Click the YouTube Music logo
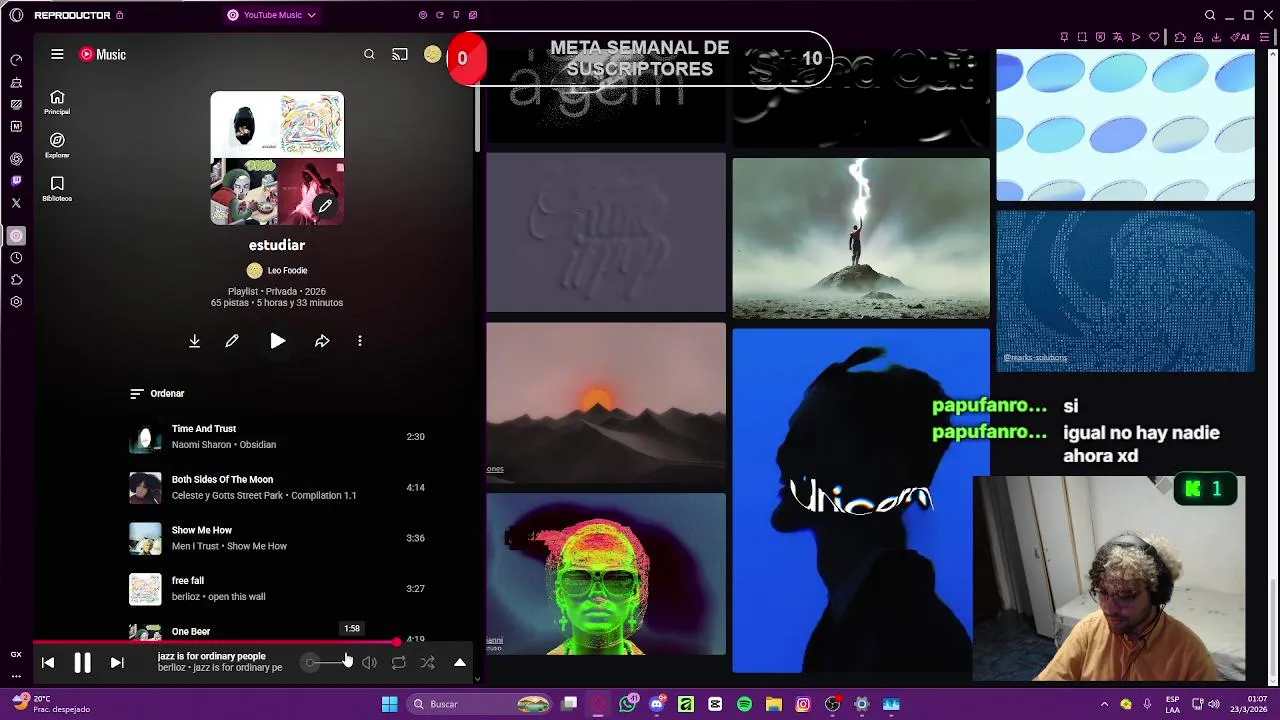Screen dimensions: 1280x720 (103, 54)
